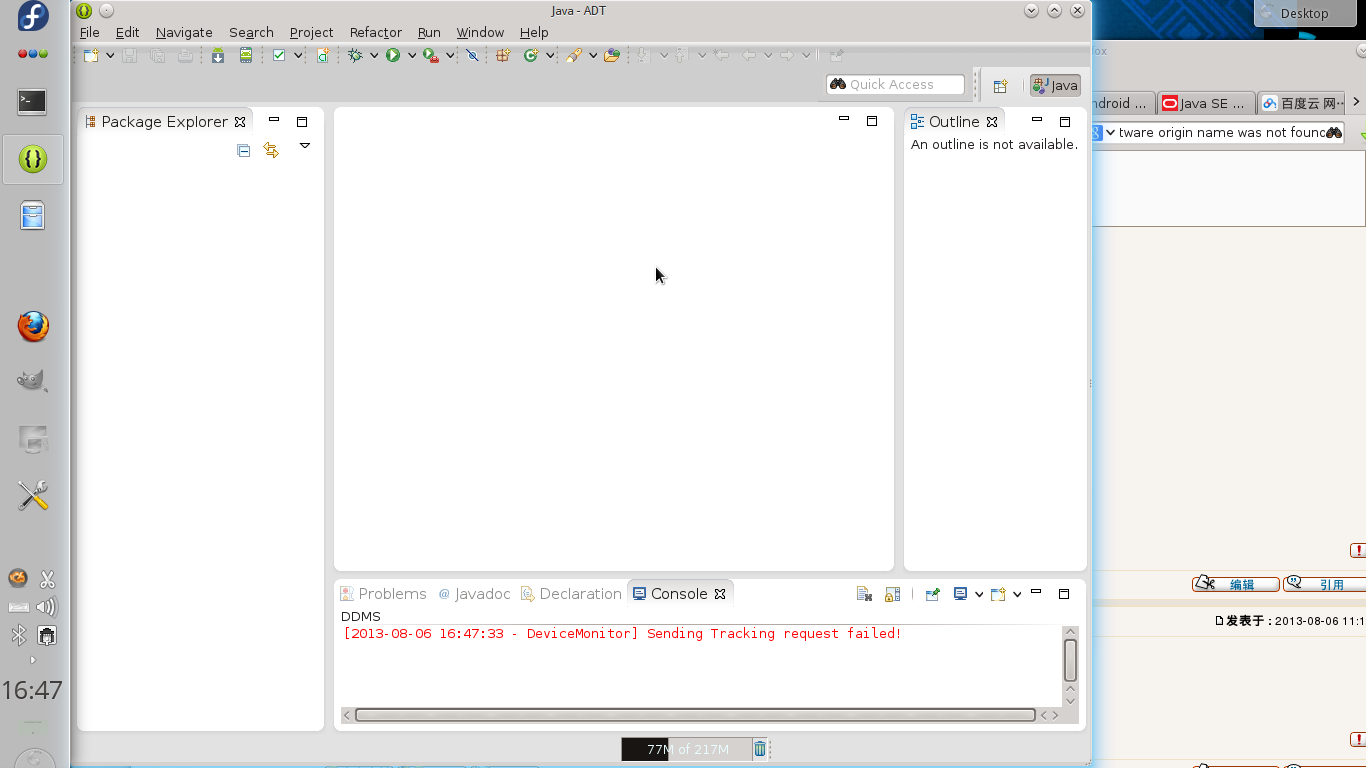1366x768 pixels.
Task: Expand the Debug dropdown arrow
Action: point(374,56)
